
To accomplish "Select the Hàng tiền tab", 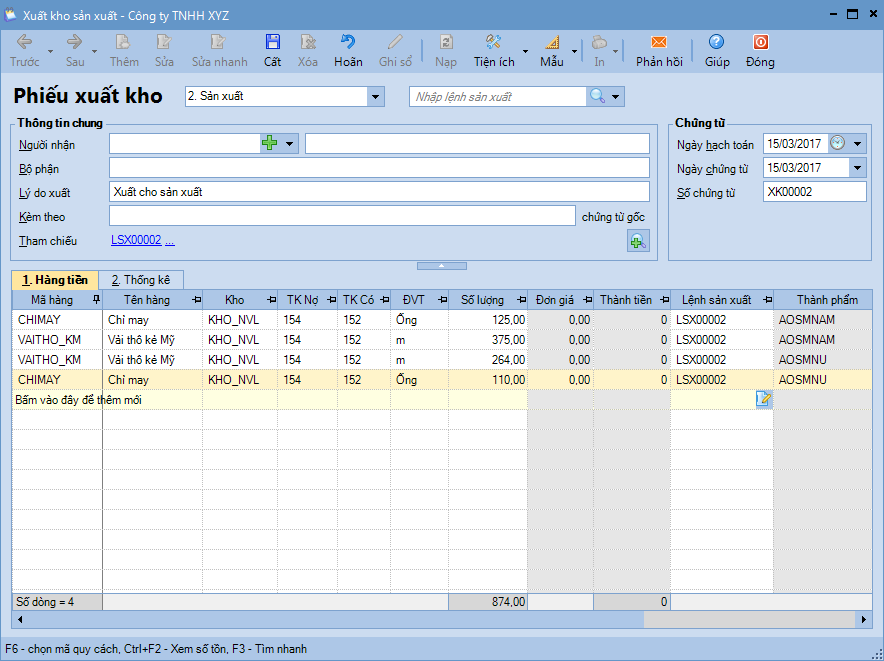I will 55,280.
